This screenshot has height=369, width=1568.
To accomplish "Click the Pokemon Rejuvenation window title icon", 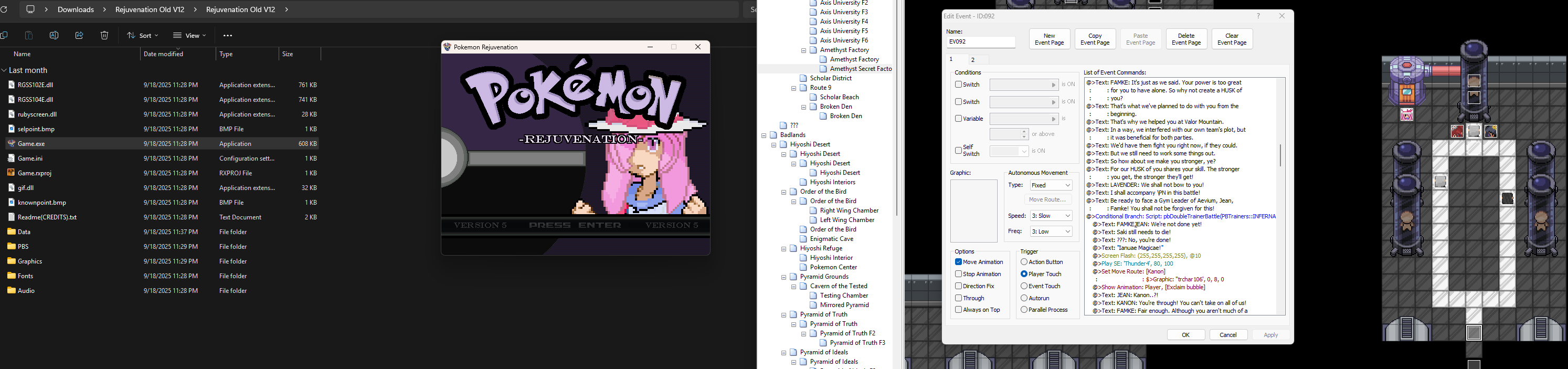I will tap(448, 47).
